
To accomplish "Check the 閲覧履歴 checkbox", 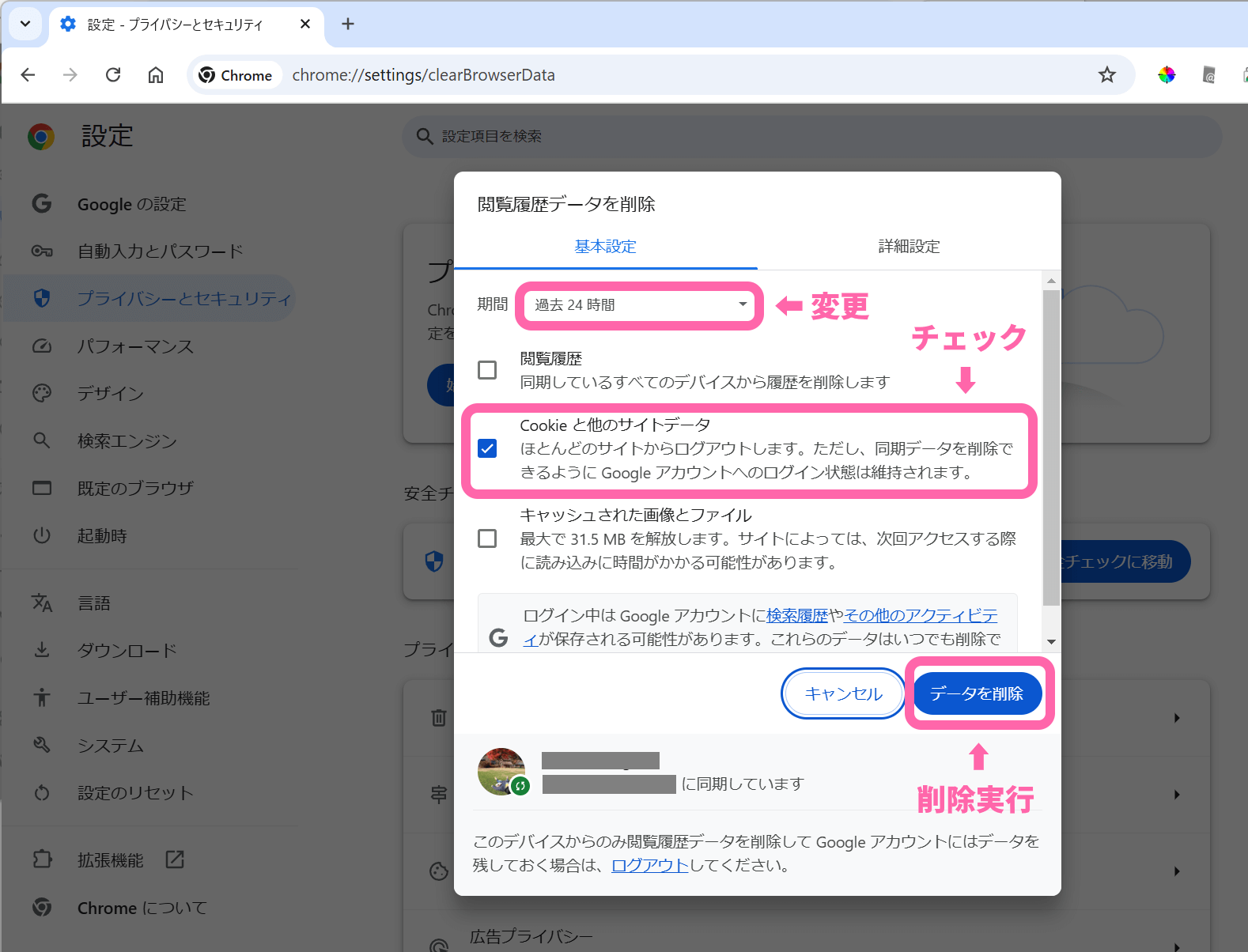I will pyautogui.click(x=487, y=370).
